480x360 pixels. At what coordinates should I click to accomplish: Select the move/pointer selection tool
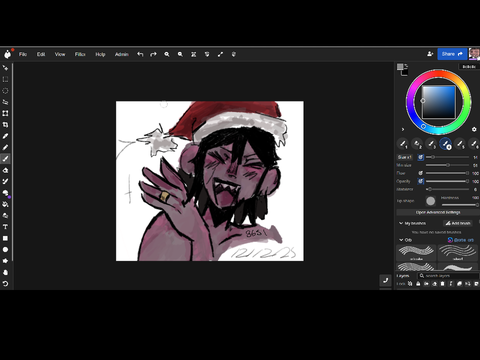pyautogui.click(x=5, y=68)
